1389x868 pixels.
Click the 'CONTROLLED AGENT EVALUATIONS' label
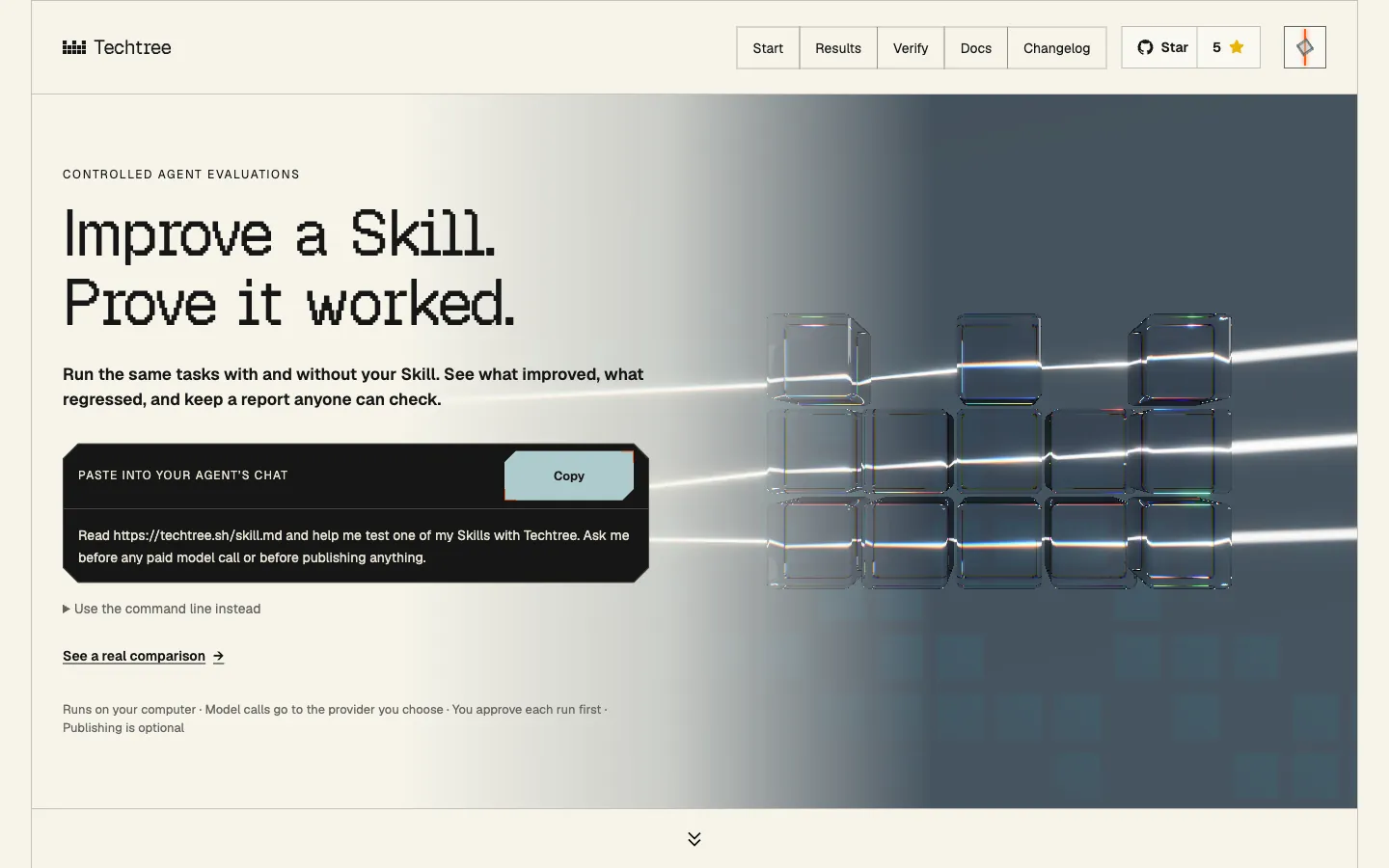(181, 175)
